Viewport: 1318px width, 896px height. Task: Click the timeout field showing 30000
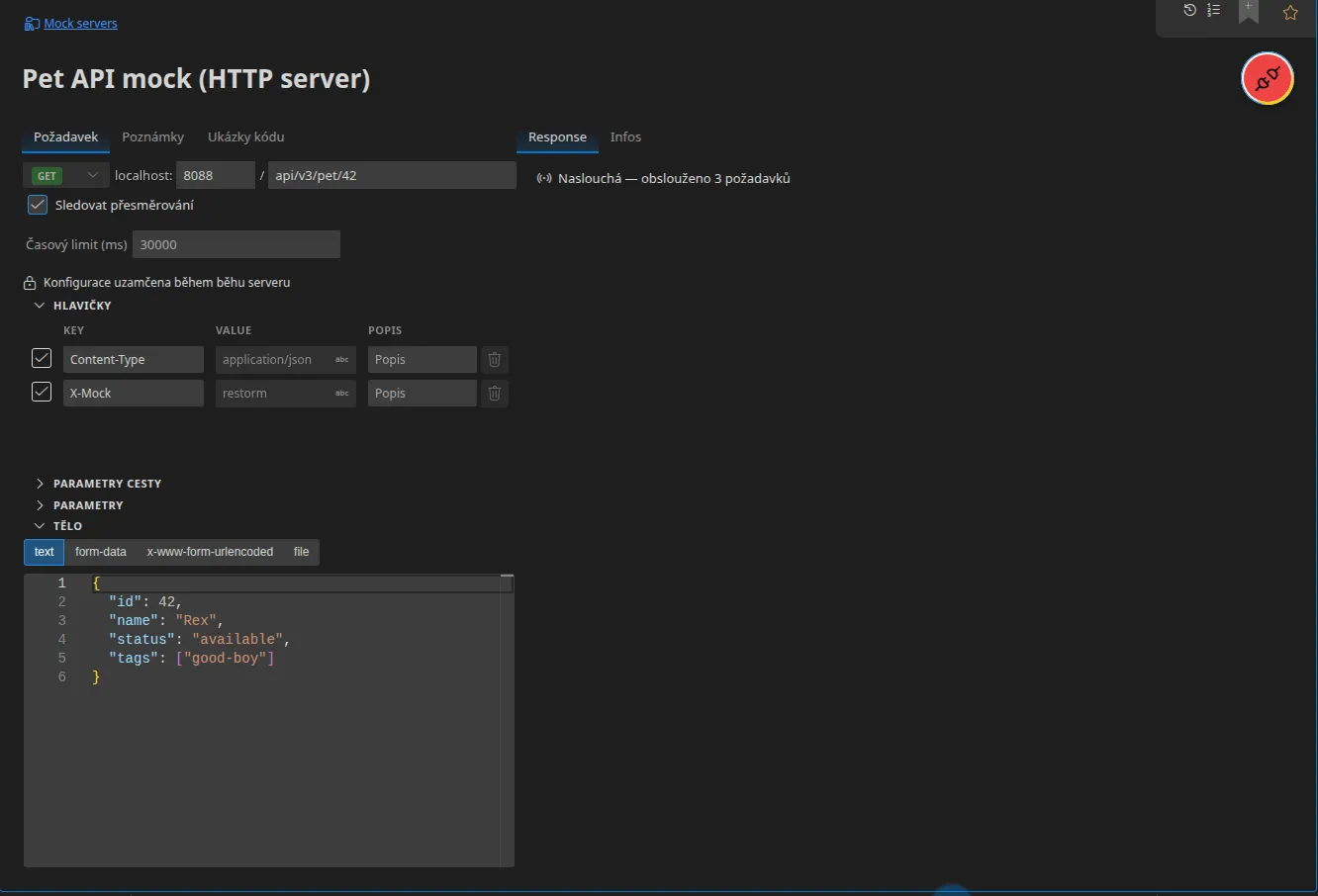click(236, 244)
